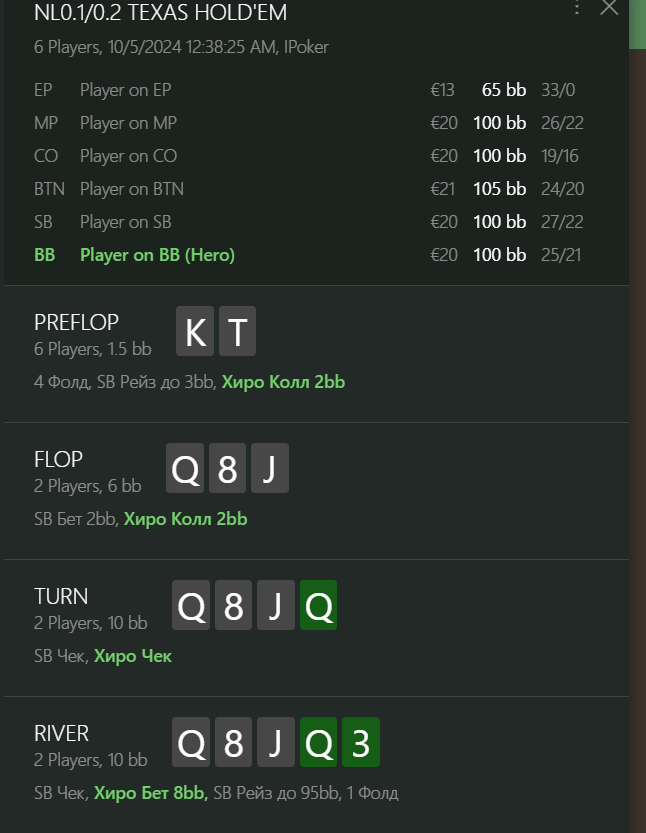This screenshot has height=833, width=646.
Task: Click the TURN street heading
Action: click(61, 596)
